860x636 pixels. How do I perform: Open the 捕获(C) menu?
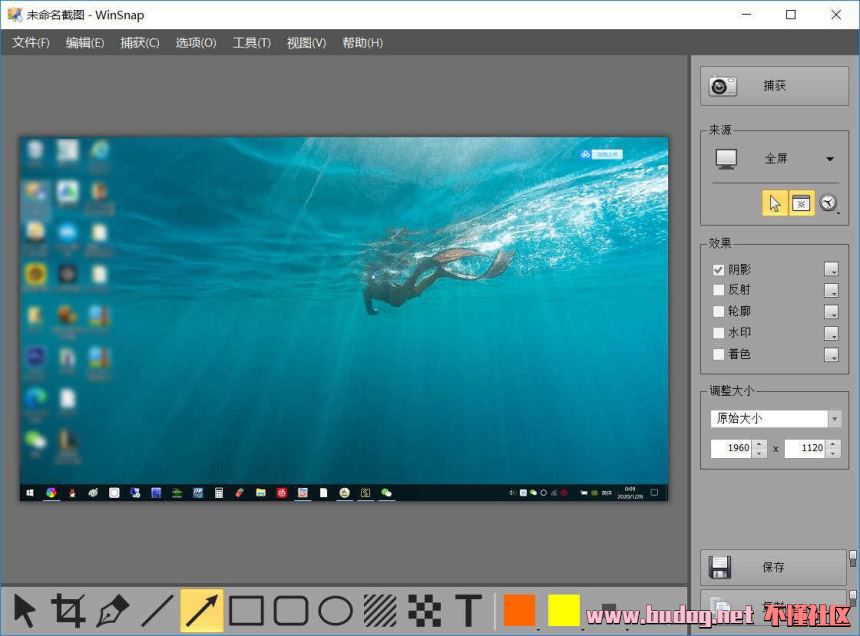tap(140, 43)
